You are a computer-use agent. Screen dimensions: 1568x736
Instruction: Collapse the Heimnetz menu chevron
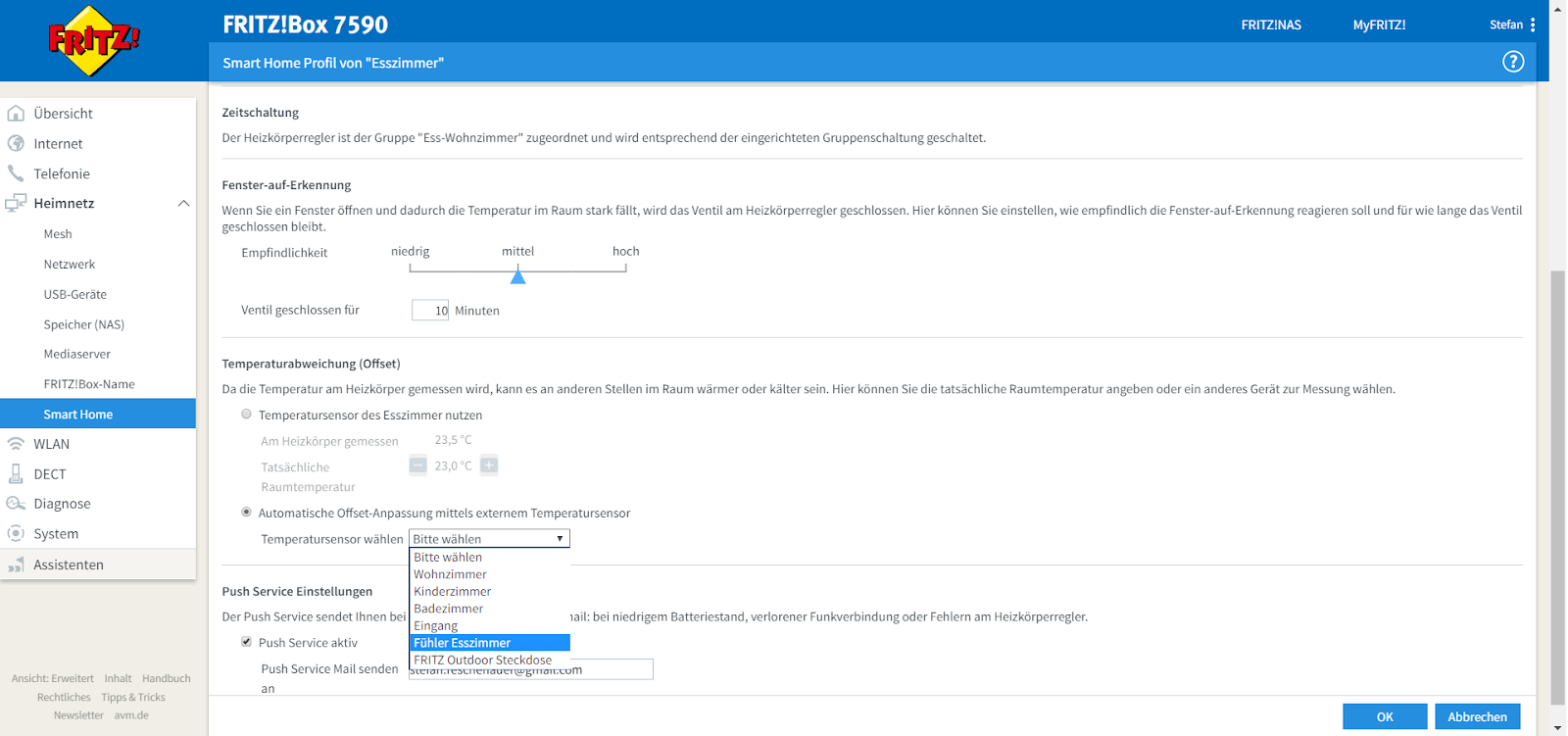click(x=183, y=203)
